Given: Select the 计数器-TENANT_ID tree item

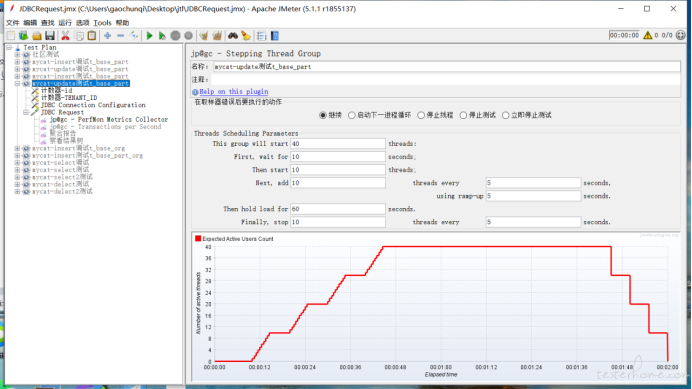Looking at the screenshot, I should click(69, 98).
